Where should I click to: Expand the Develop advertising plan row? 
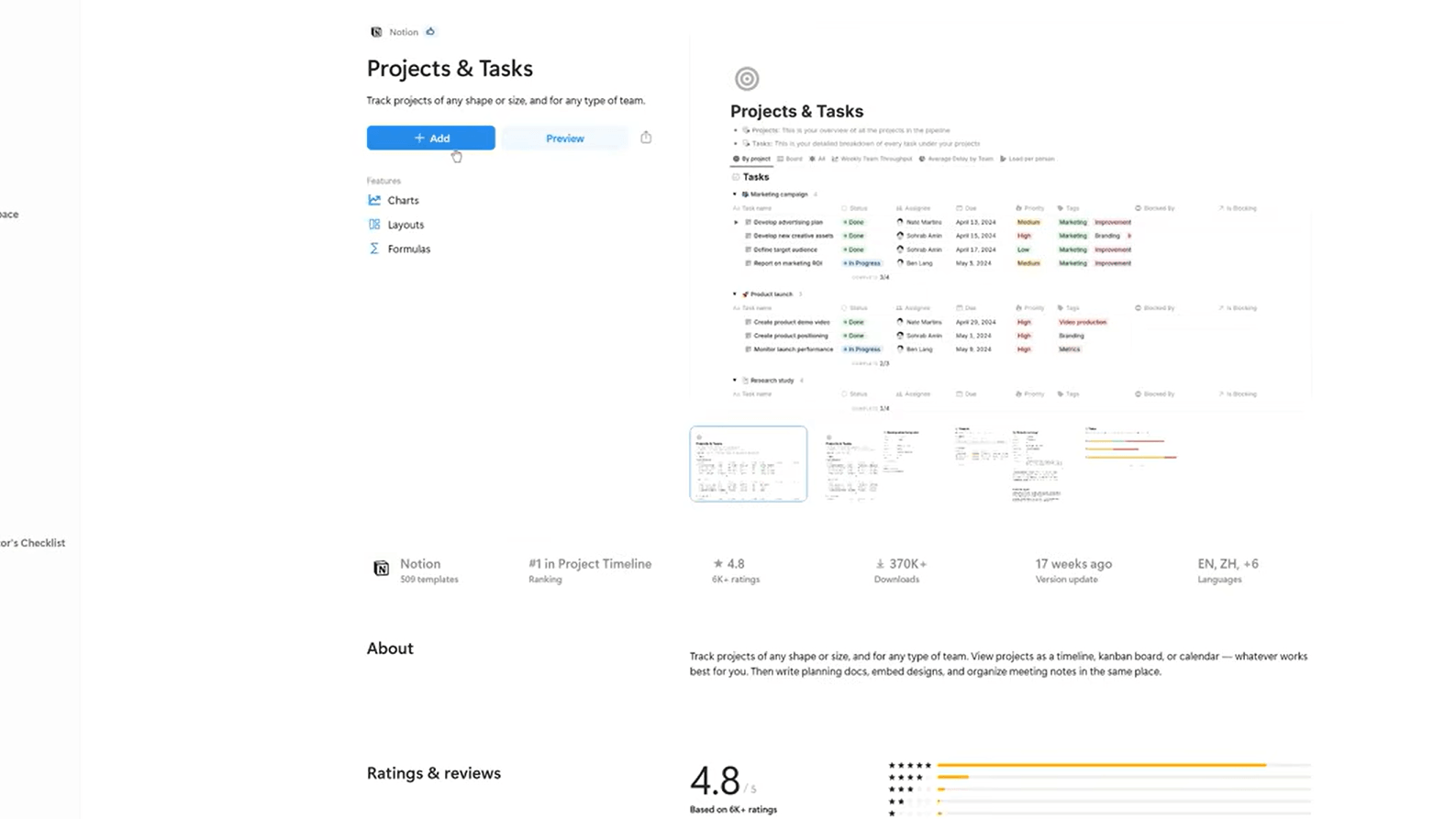coord(736,222)
